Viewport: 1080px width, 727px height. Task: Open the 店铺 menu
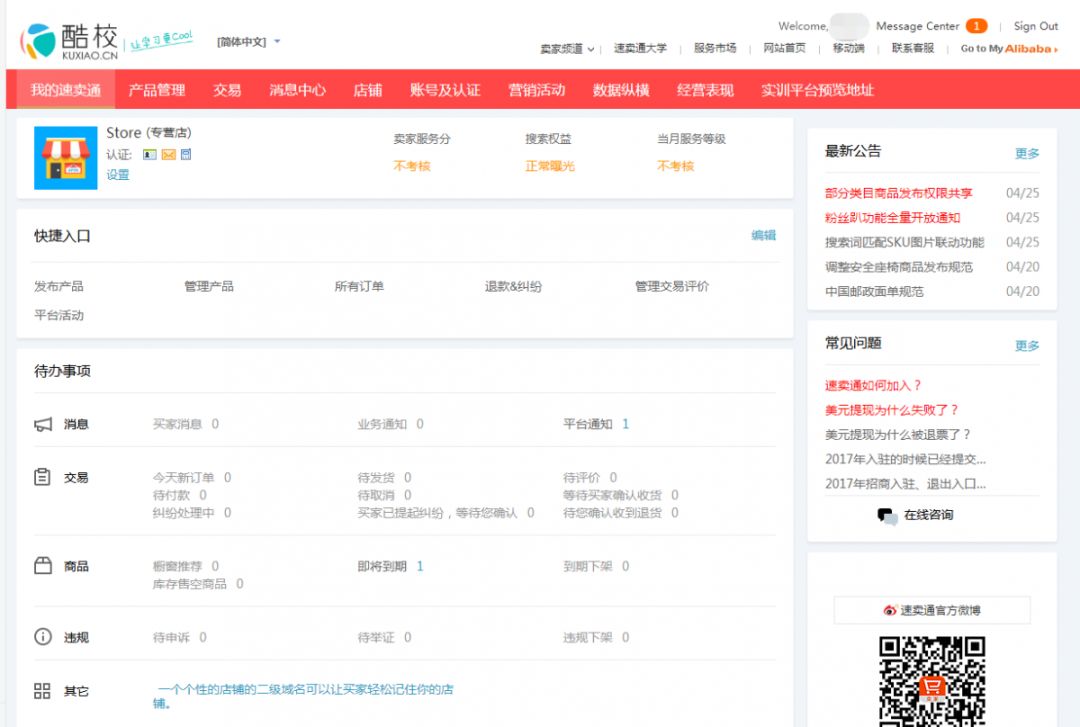coord(367,90)
